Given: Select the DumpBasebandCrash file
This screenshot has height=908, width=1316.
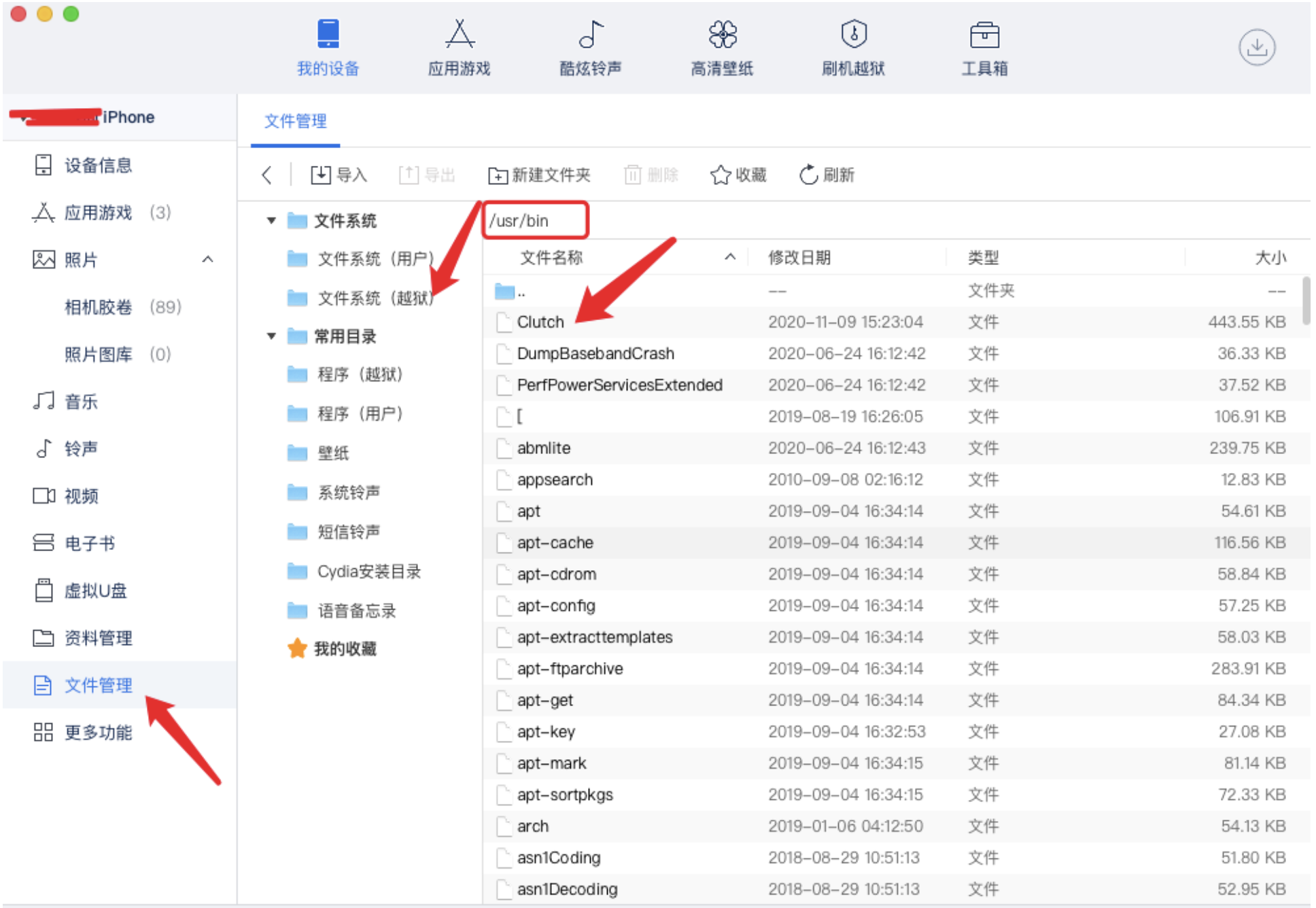Looking at the screenshot, I should pos(893,353).
